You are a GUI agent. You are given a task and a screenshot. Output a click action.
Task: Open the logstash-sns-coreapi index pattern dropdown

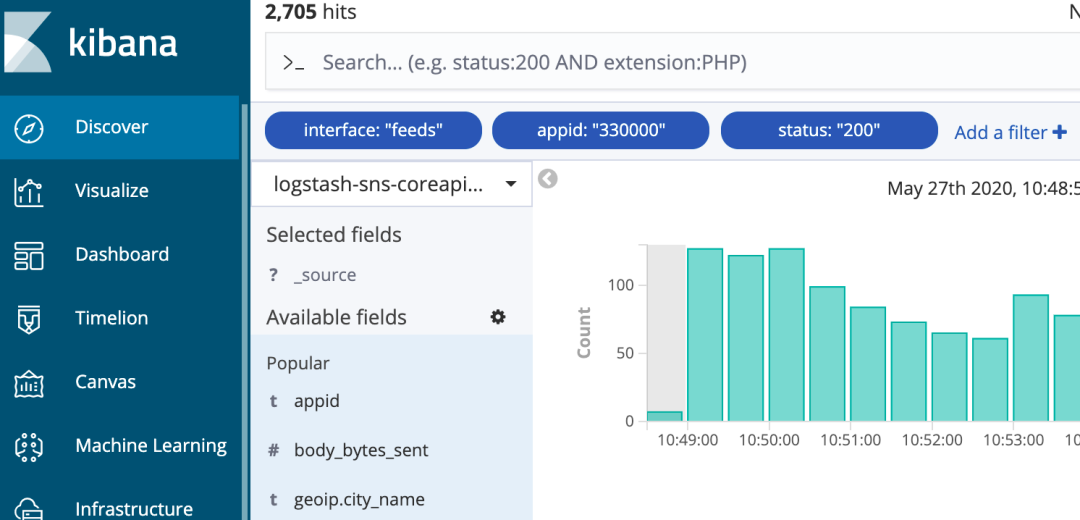[x=392, y=184]
